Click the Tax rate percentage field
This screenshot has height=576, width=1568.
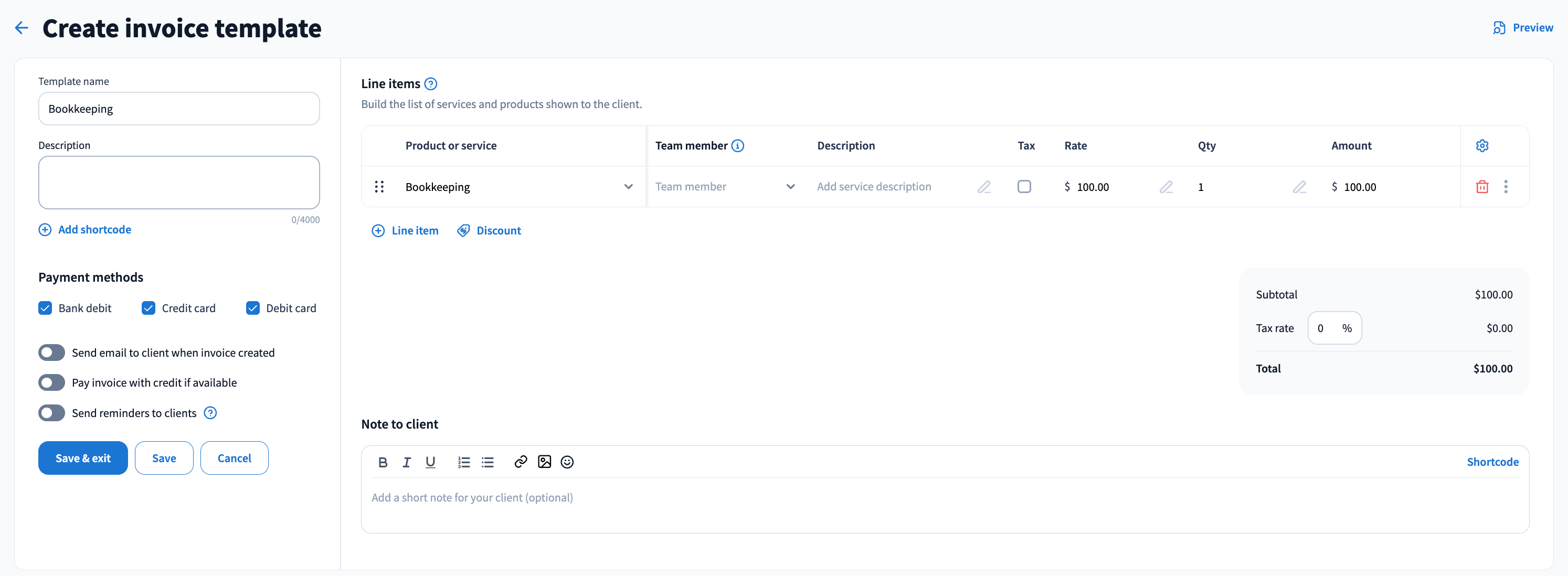click(1334, 328)
